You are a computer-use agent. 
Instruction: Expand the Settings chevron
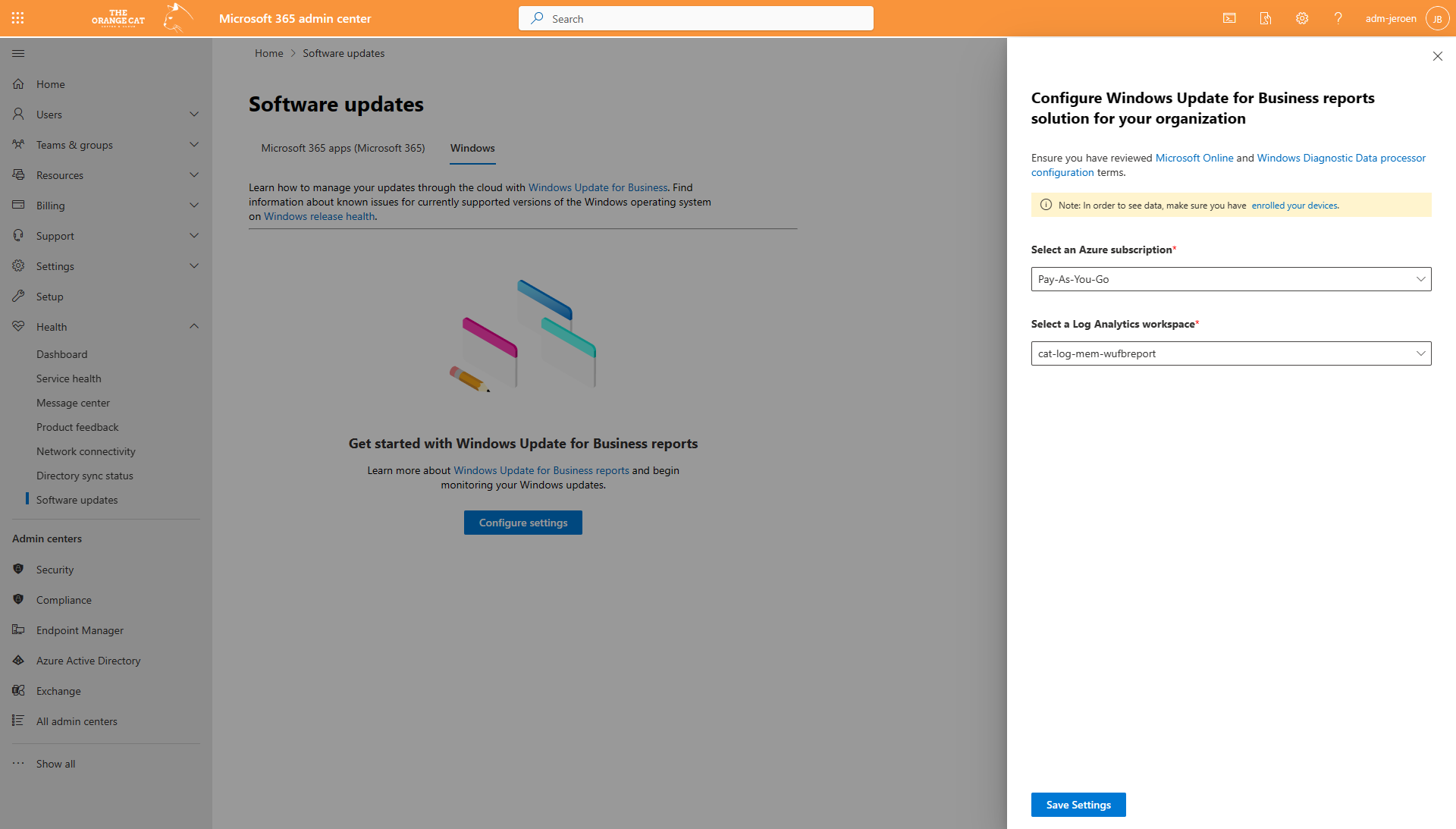(194, 266)
